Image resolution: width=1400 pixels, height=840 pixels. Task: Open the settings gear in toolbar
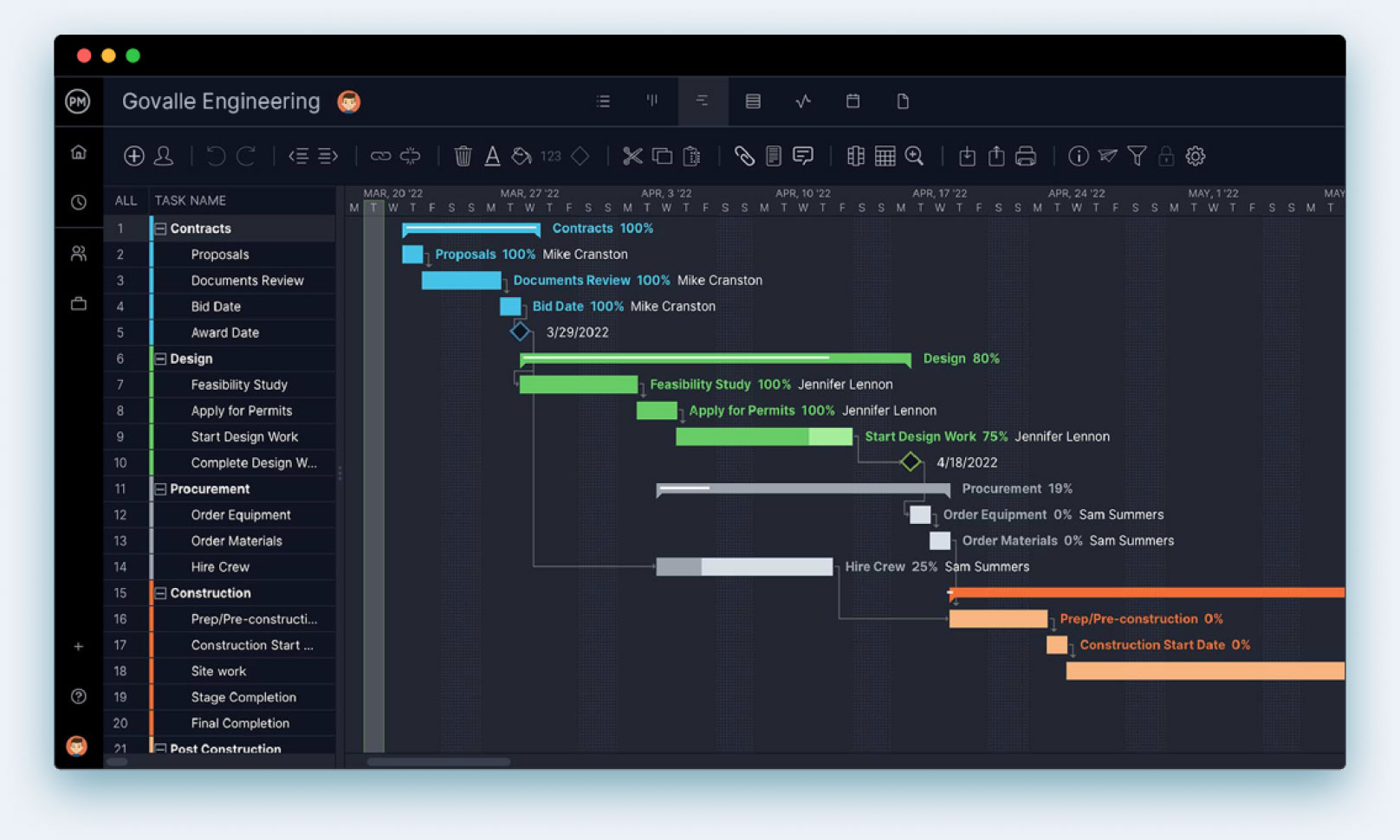[1196, 156]
